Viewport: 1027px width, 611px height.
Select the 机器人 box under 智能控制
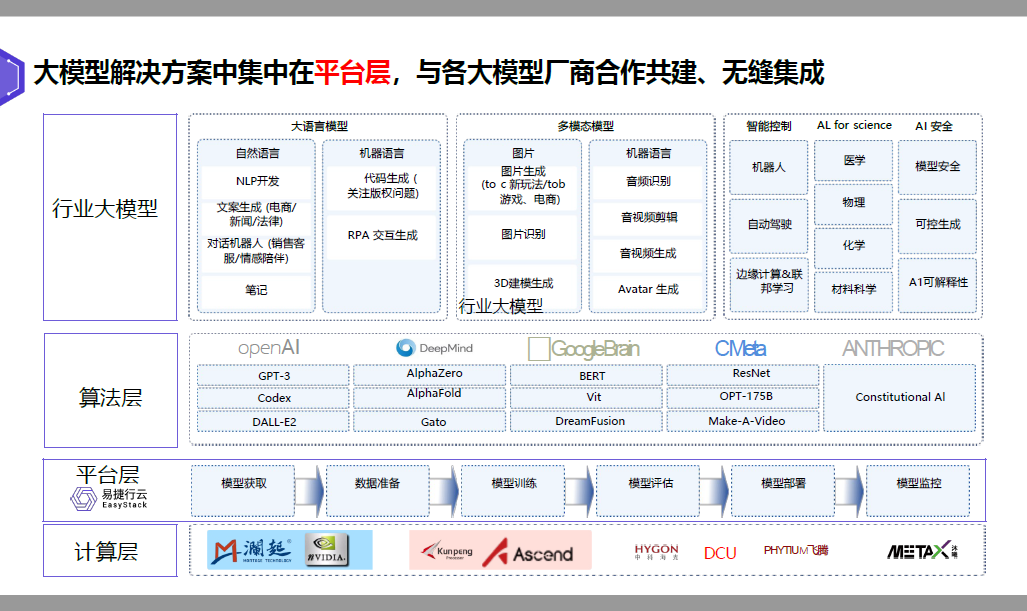(769, 168)
